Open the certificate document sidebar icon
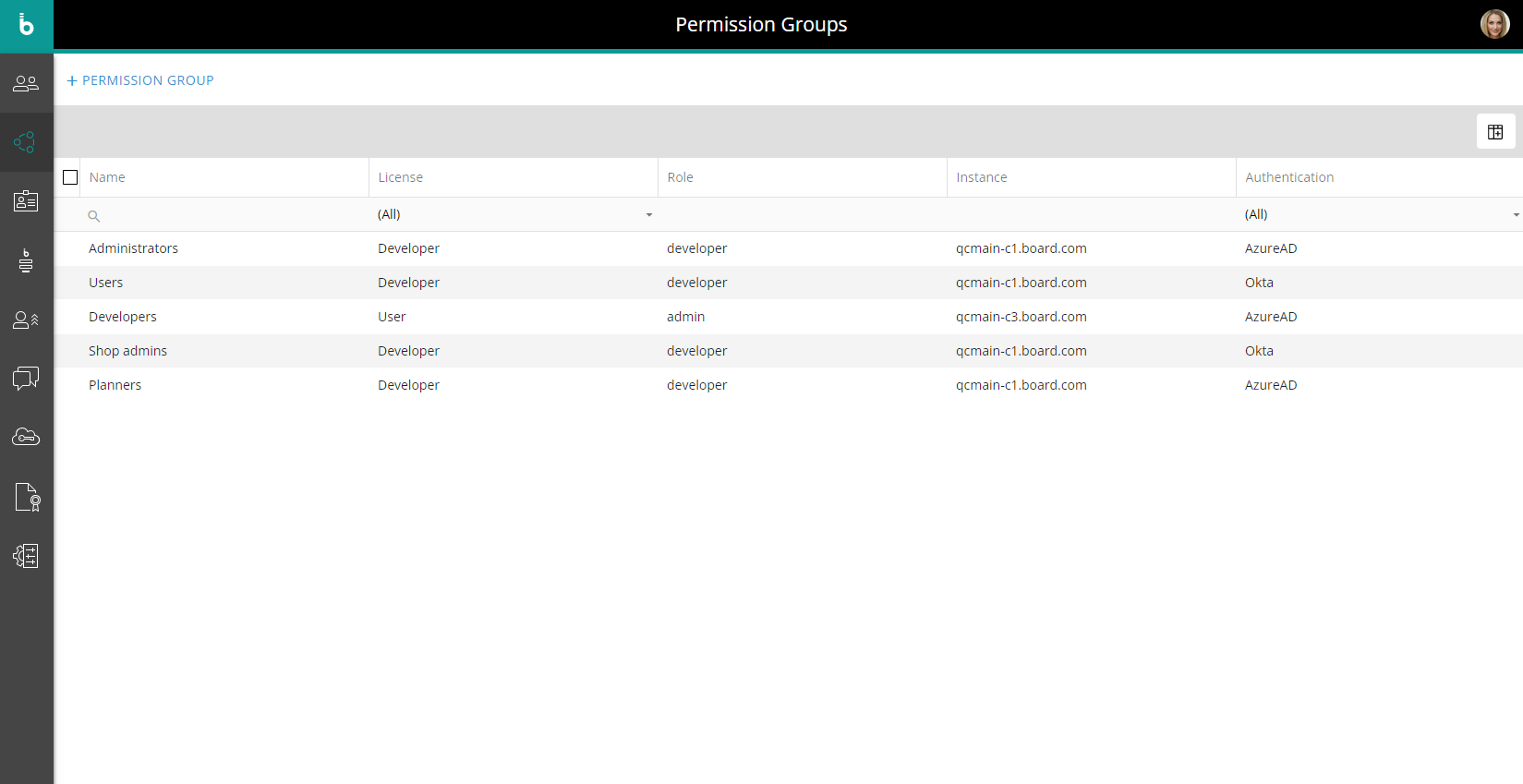1523x784 pixels. tap(26, 497)
